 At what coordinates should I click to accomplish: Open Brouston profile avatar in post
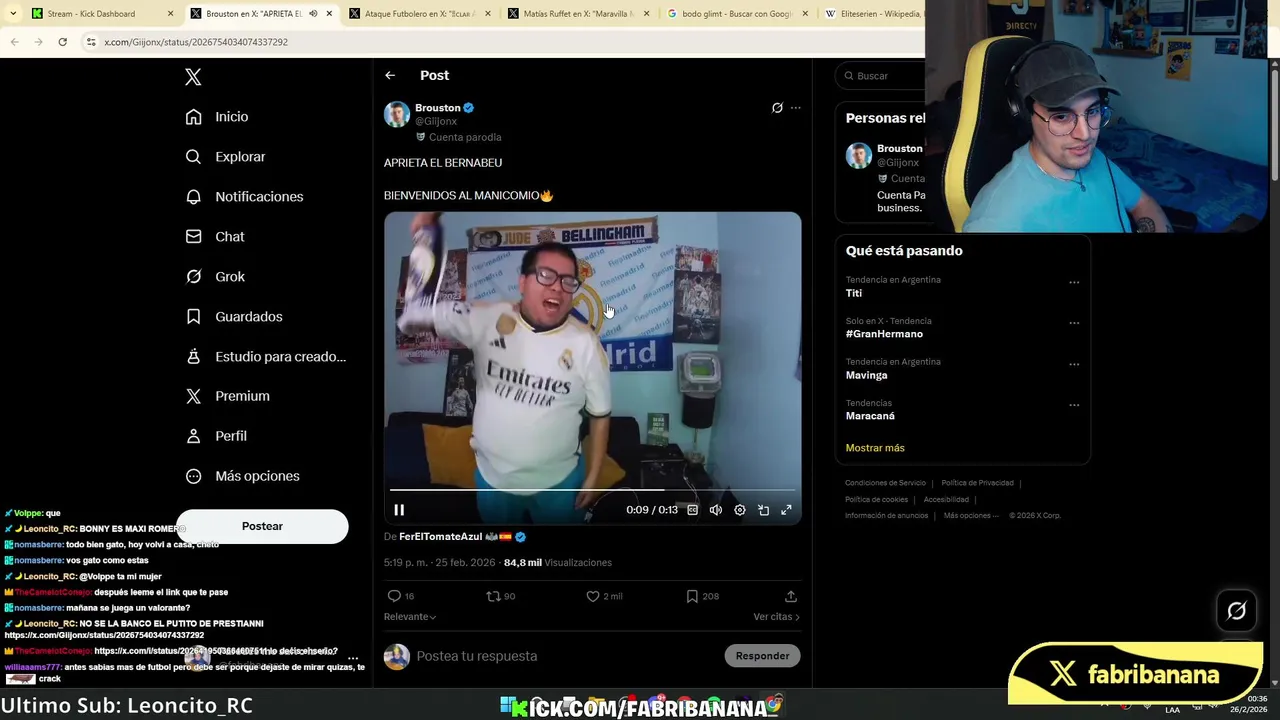click(x=397, y=114)
